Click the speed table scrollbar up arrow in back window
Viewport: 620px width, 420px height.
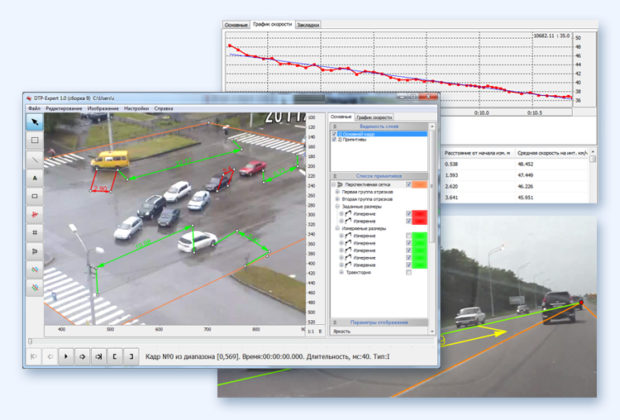(592, 152)
